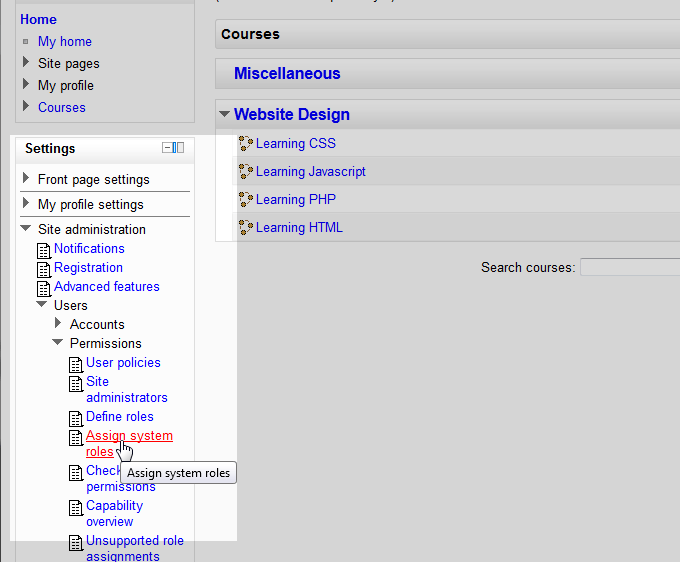Click the Define roles page icon

76,418
